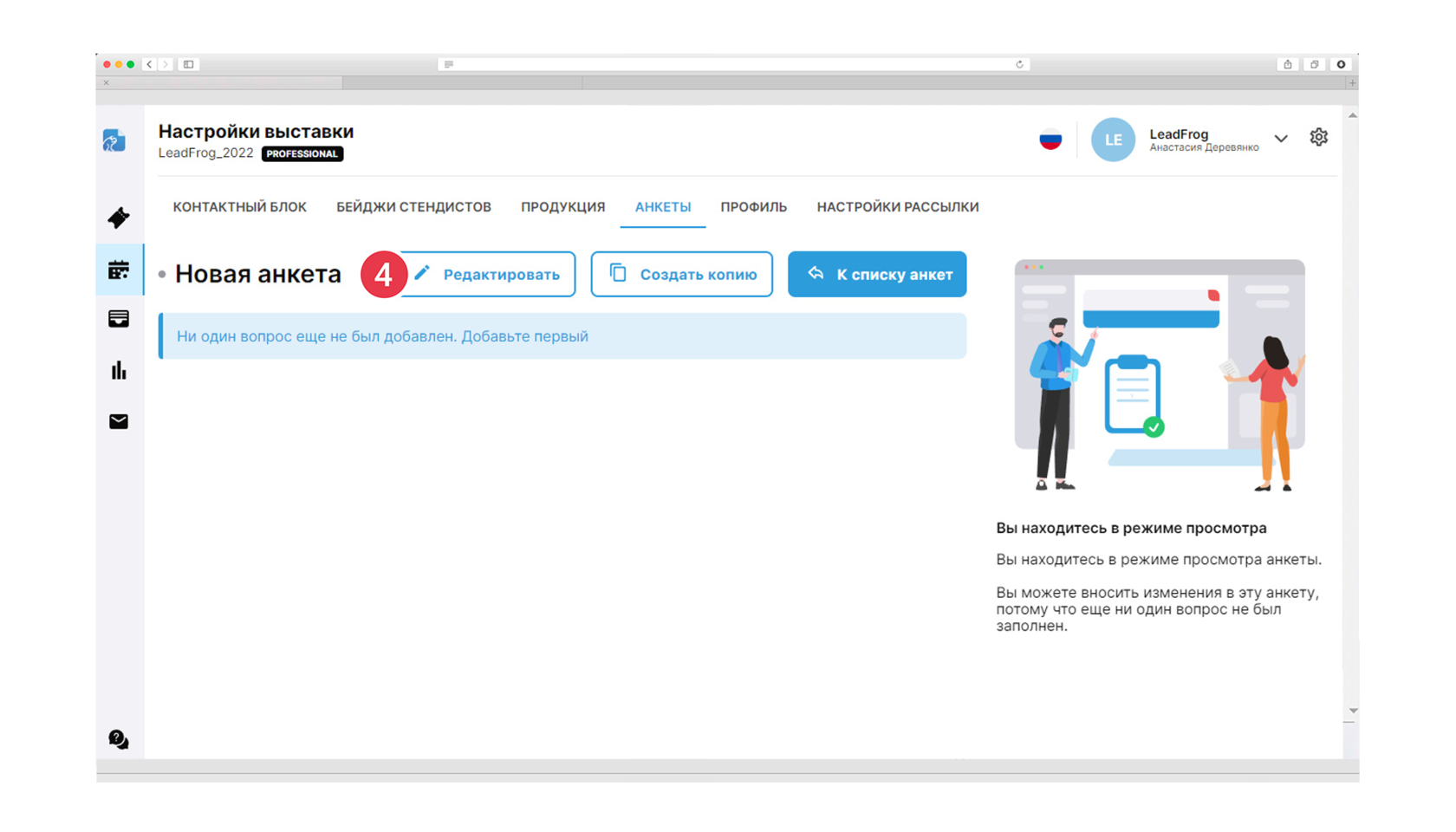Close the browser tab with x

click(107, 83)
